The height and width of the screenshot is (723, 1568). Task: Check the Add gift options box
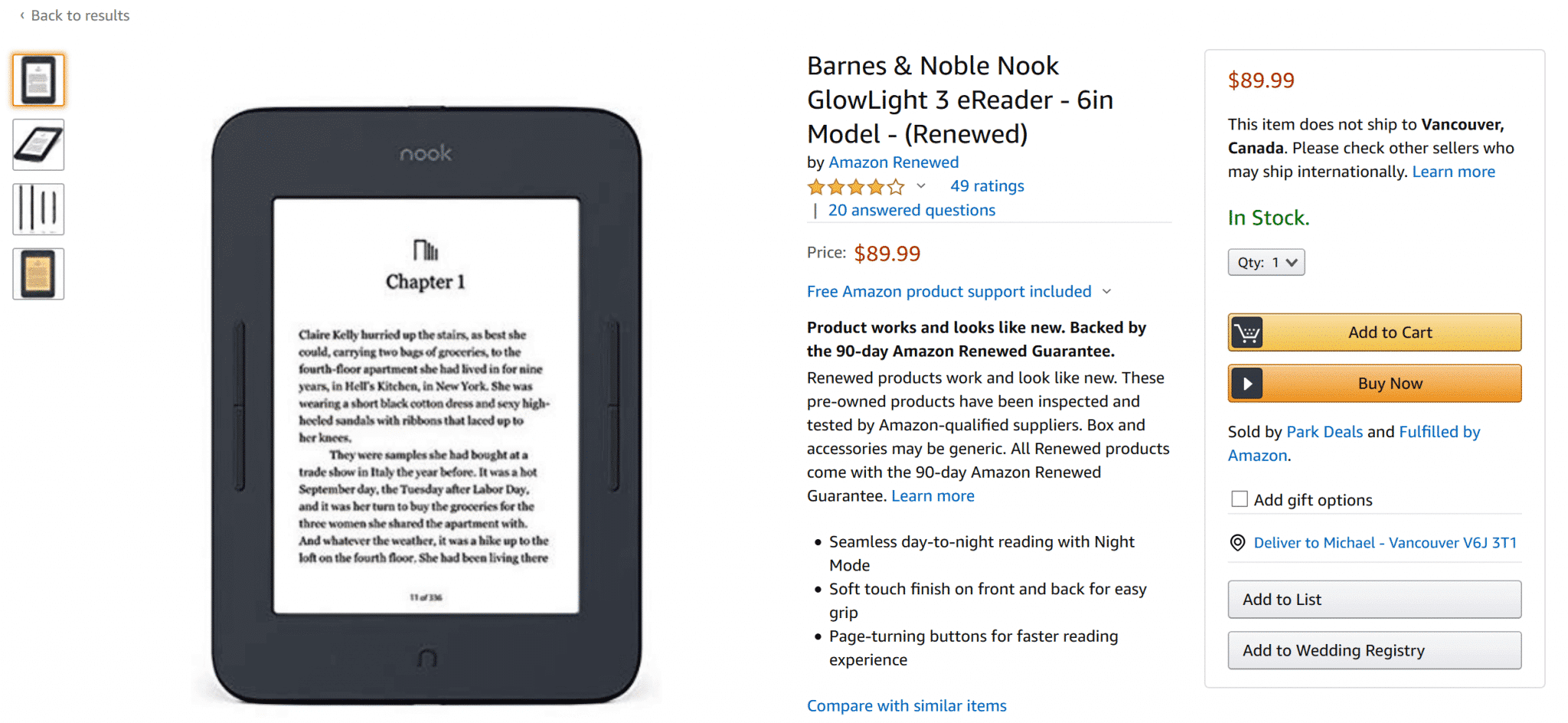pyautogui.click(x=1240, y=499)
